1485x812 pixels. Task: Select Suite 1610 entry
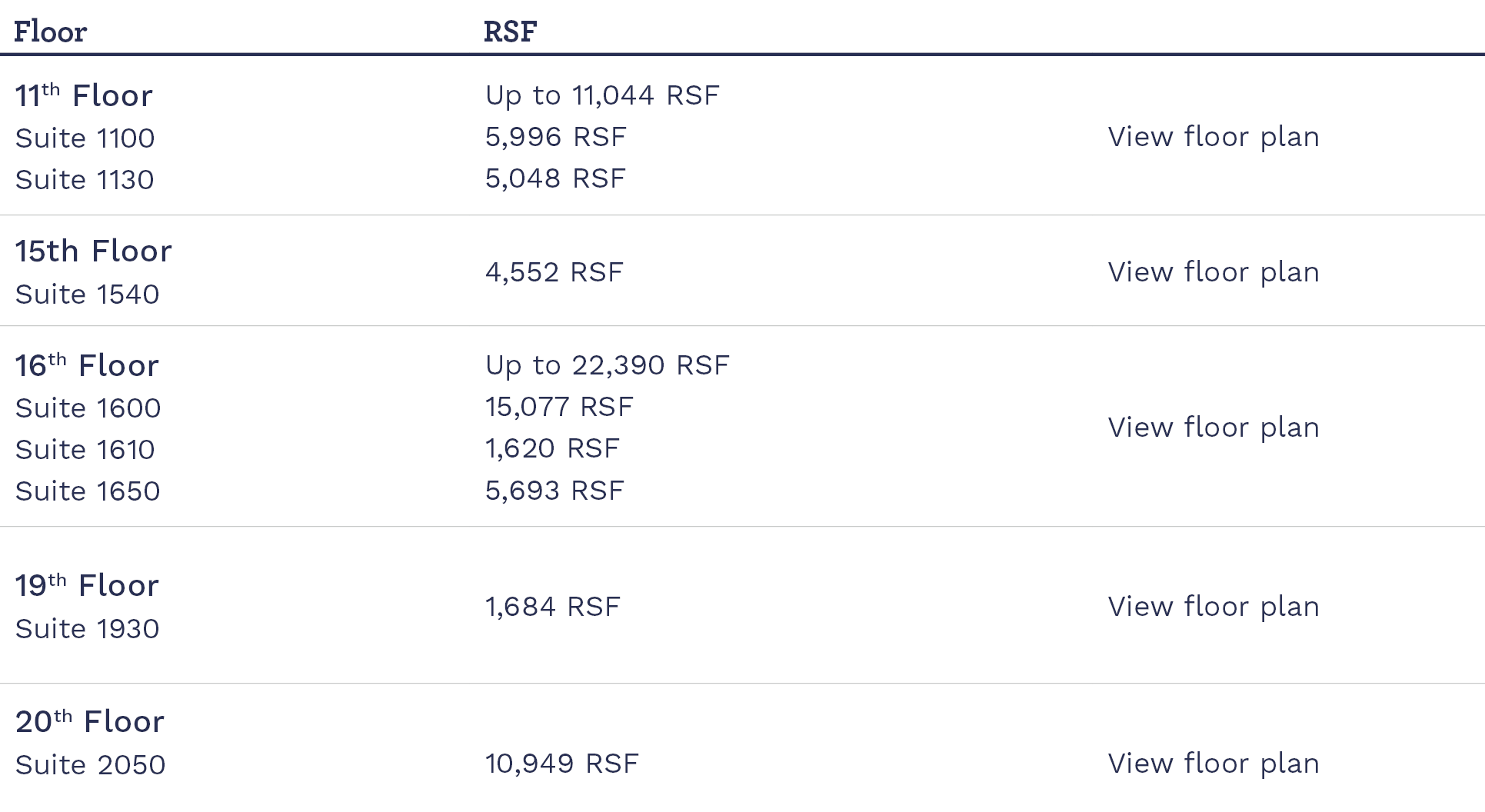85,450
